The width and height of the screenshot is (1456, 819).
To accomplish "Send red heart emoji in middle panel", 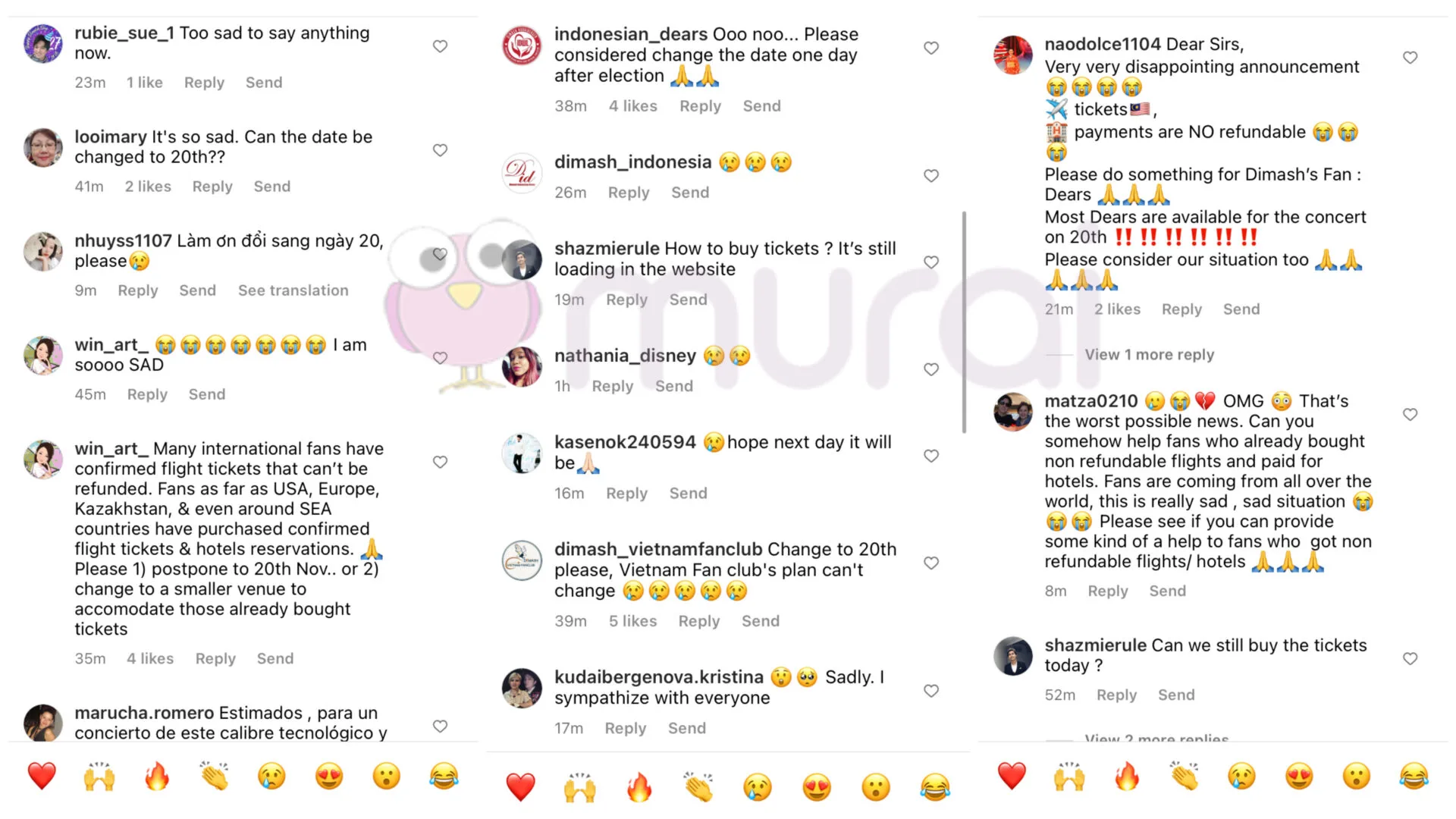I will pos(521,787).
